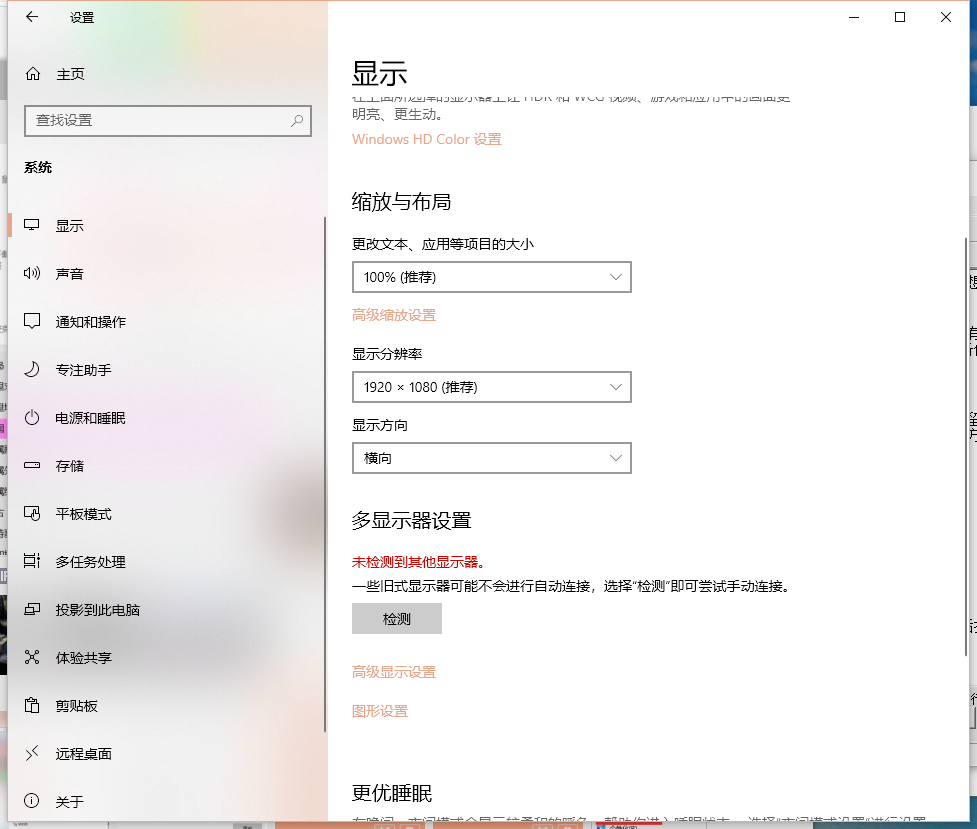
Task: Click the back arrow in Settings header
Action: (x=32, y=18)
